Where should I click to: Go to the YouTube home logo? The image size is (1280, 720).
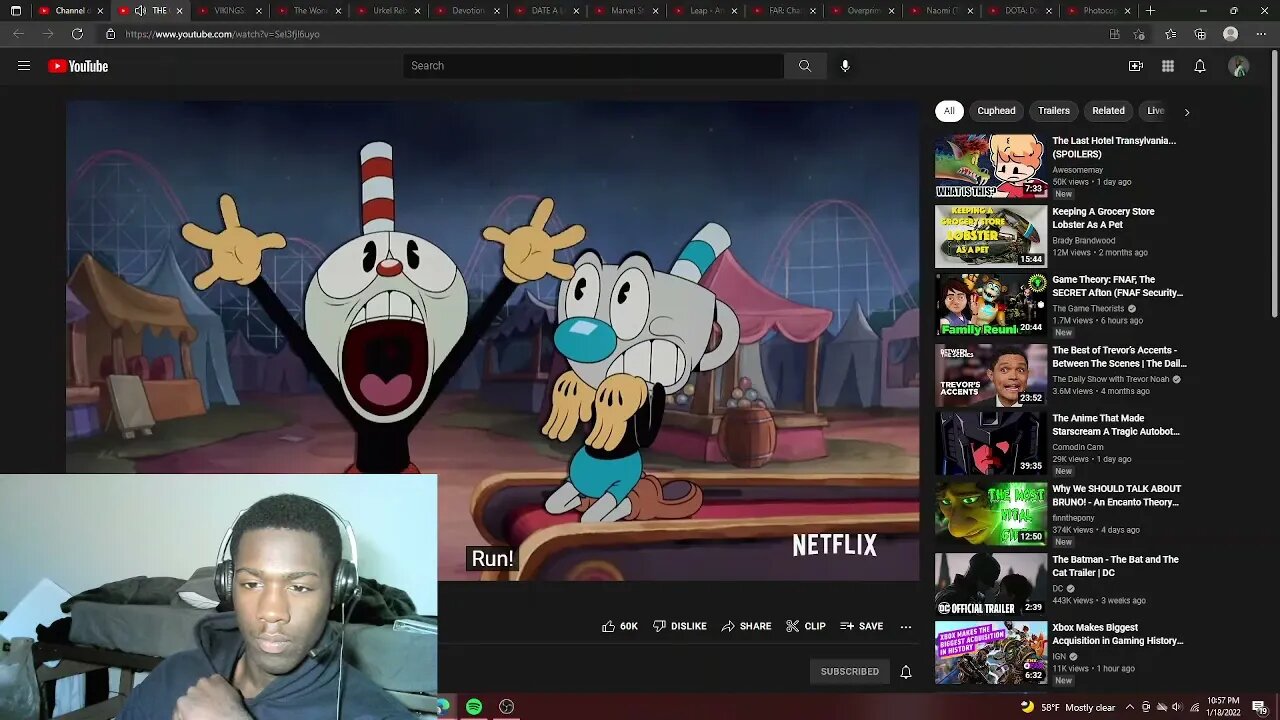point(78,66)
